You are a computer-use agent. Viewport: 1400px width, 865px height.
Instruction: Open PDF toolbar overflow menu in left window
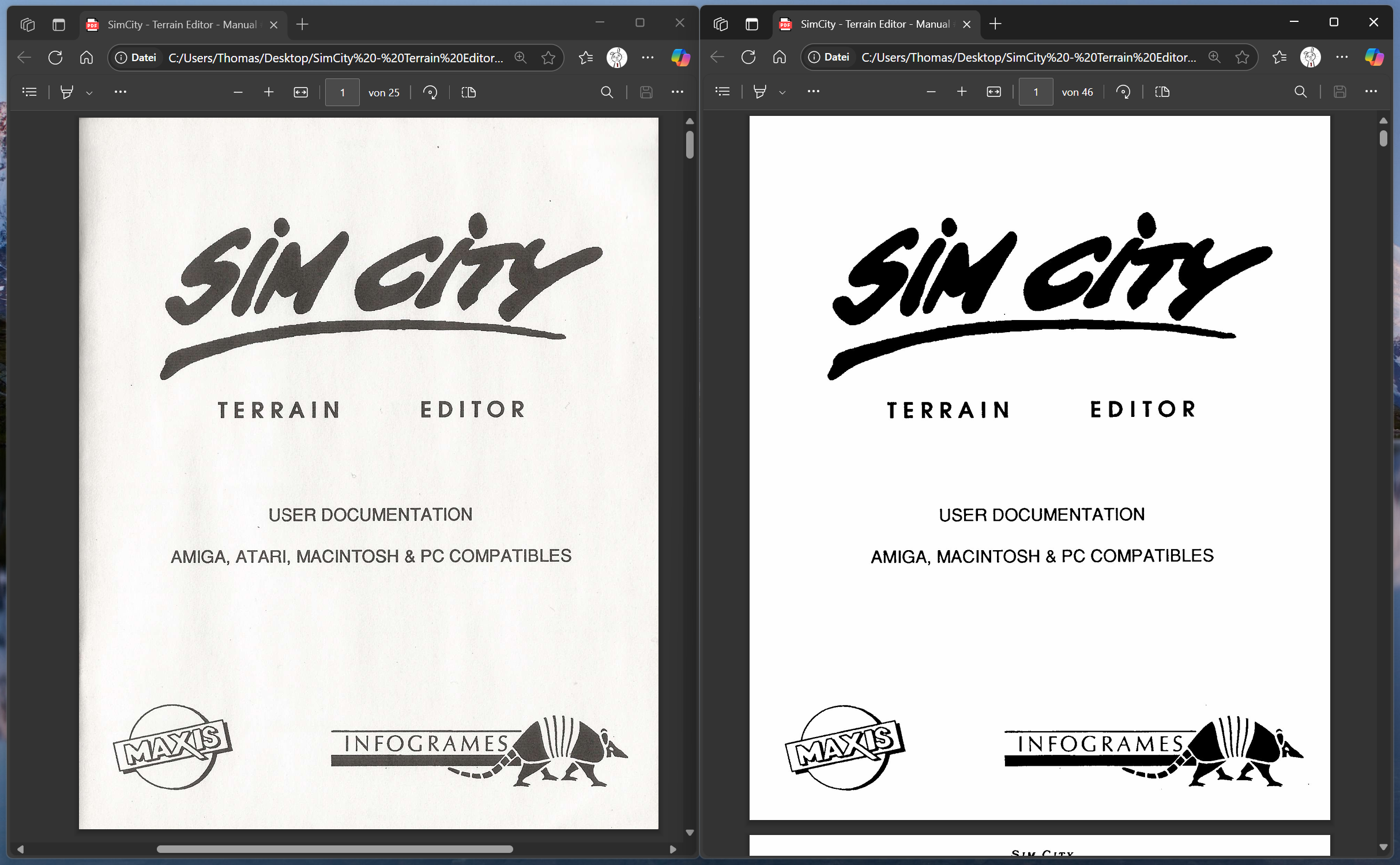678,92
